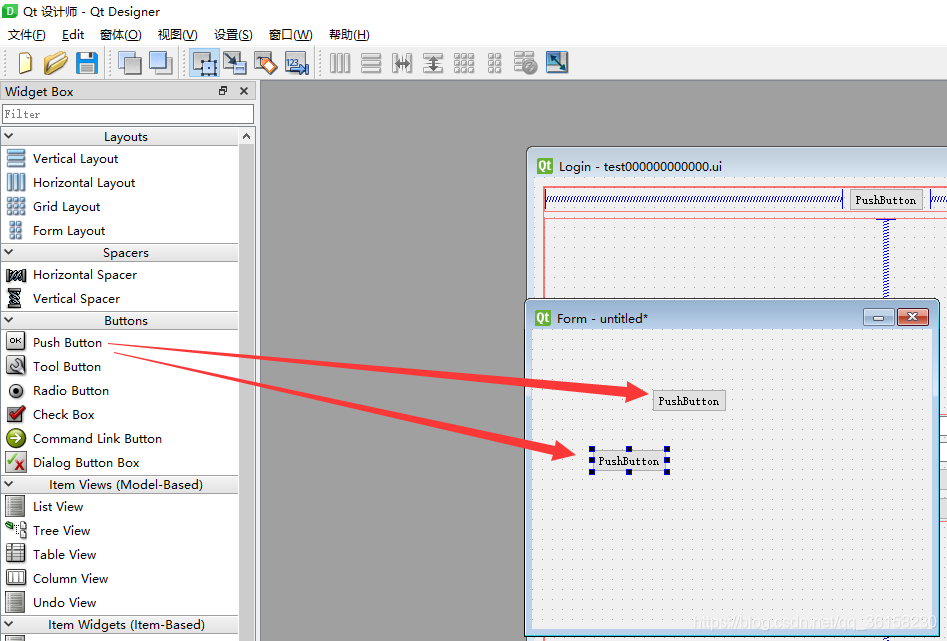
Task: Apply Lay Out Horizontally in Splitter icon
Action: click(x=402, y=63)
